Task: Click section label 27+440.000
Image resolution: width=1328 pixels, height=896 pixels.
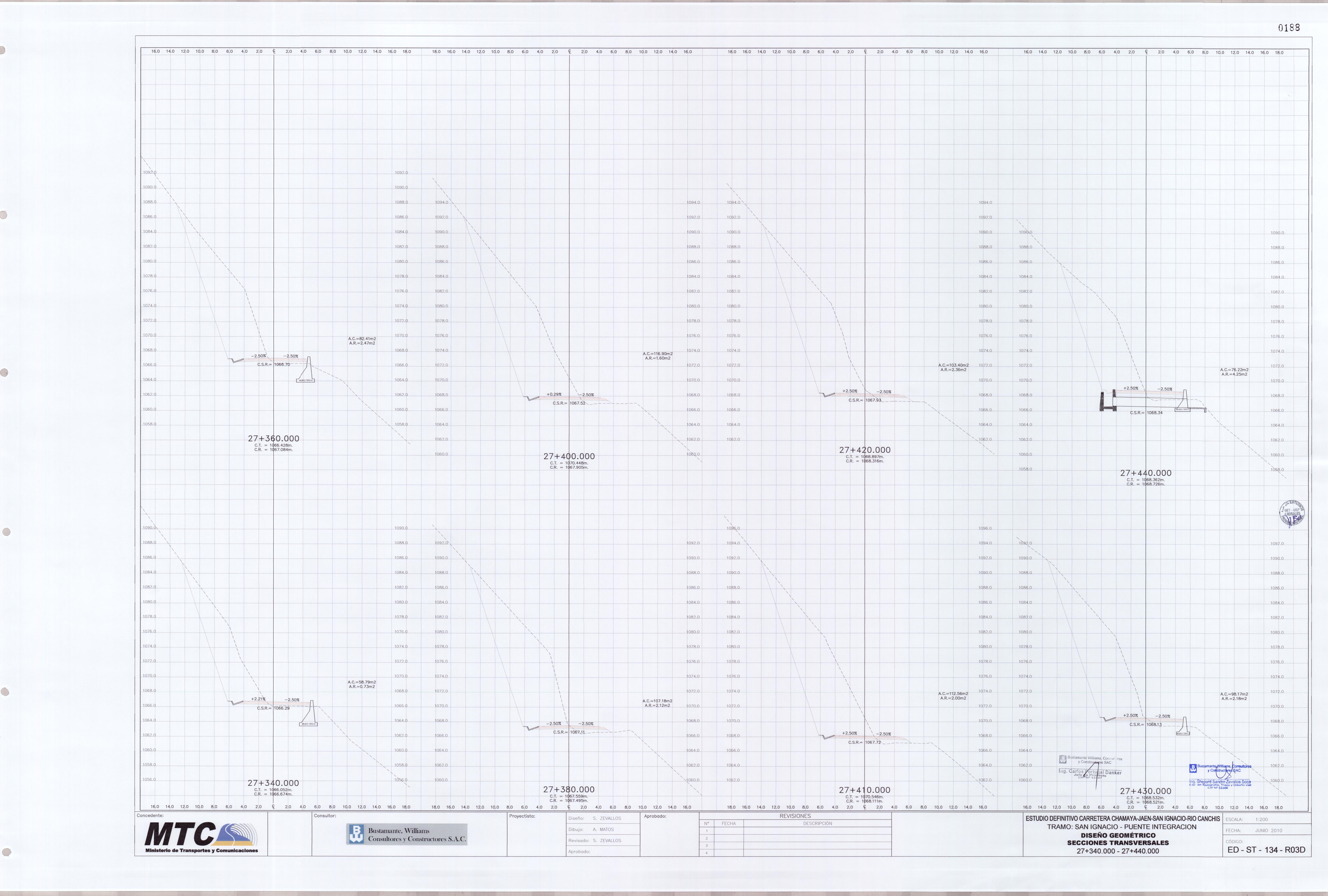Action: coord(1146,473)
